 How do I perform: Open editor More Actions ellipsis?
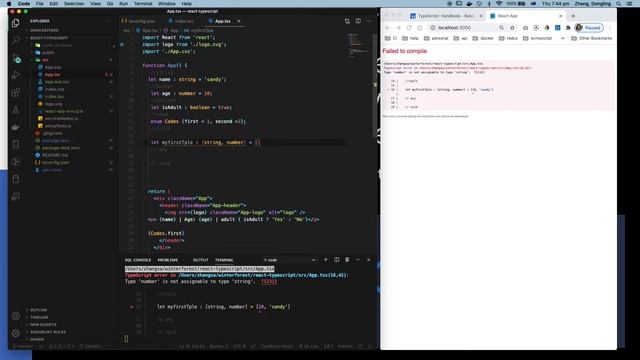tap(369, 21)
